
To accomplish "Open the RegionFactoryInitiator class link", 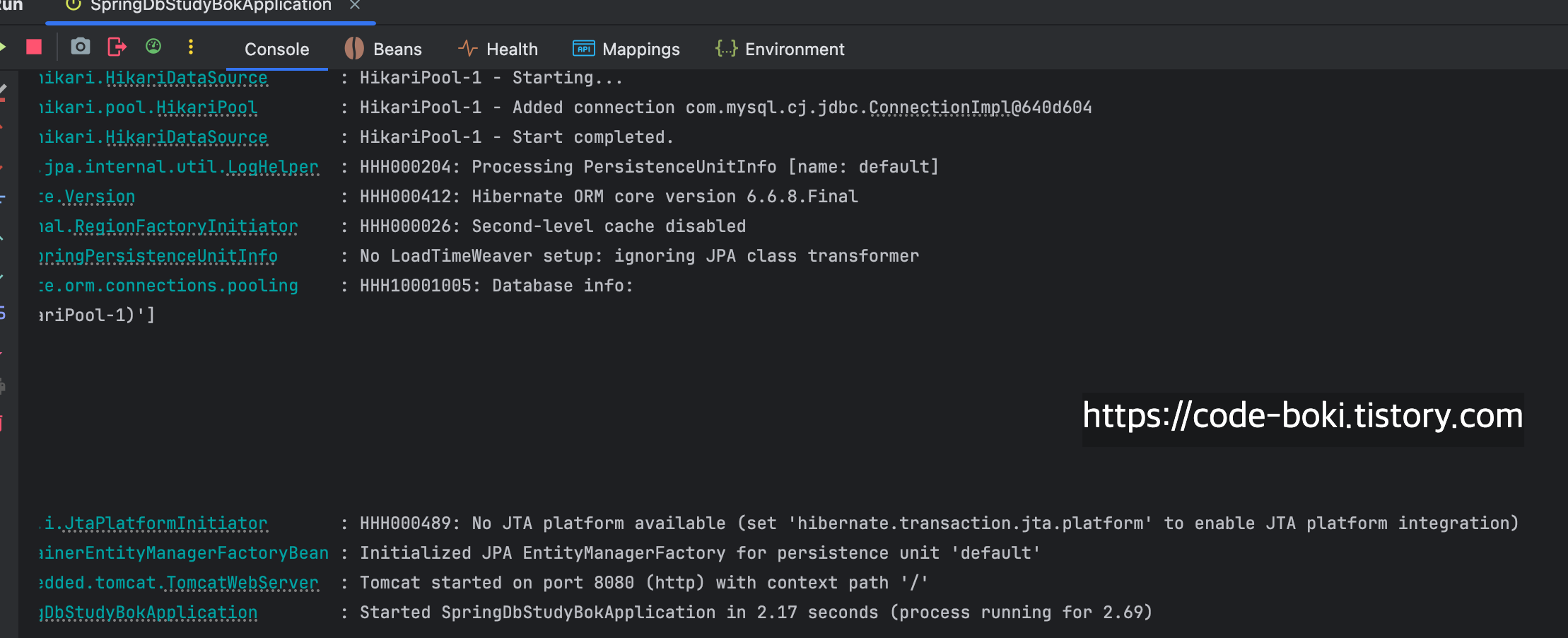I will [186, 226].
